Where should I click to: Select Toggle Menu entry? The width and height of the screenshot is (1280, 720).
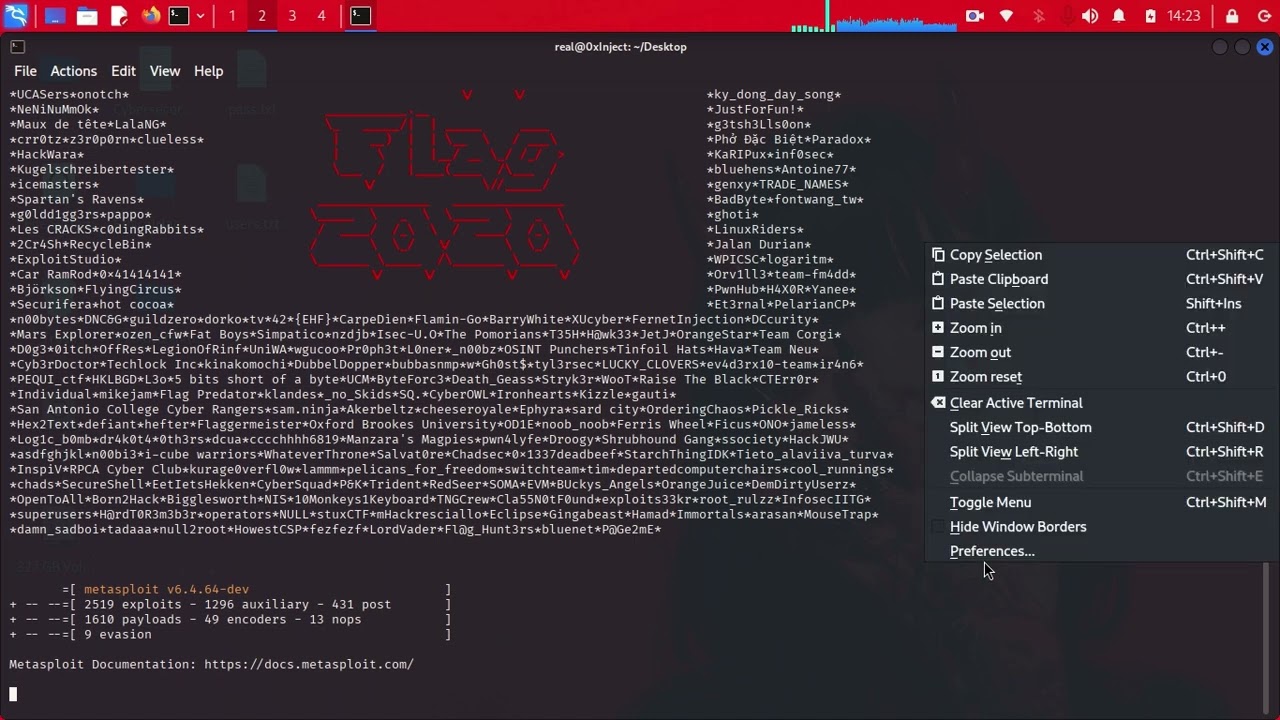coord(1099,502)
